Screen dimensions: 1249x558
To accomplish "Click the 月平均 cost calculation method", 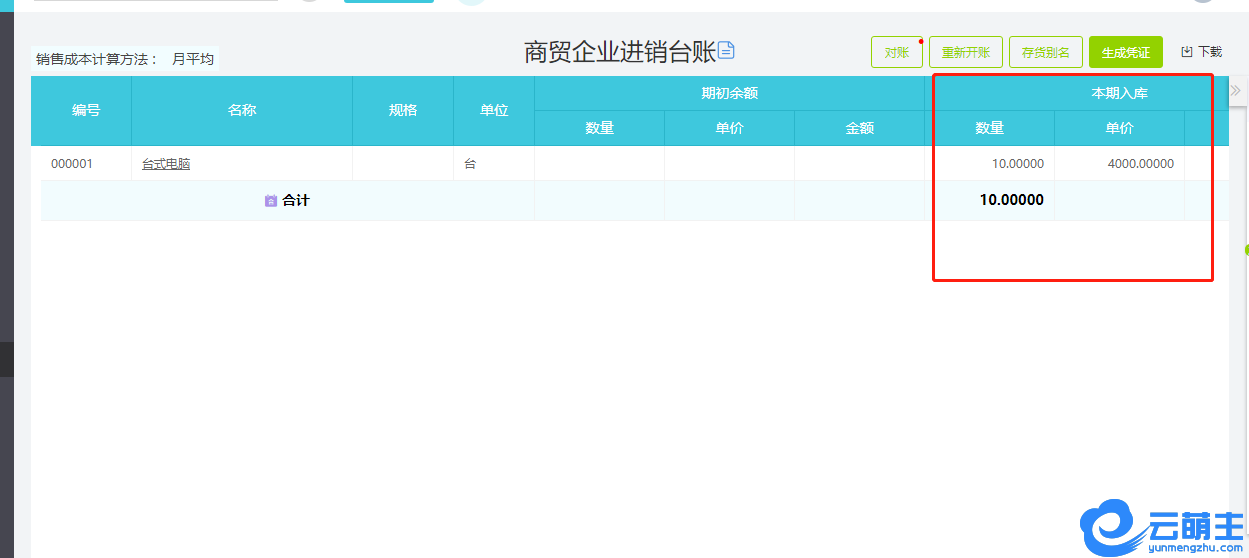I will [192, 59].
